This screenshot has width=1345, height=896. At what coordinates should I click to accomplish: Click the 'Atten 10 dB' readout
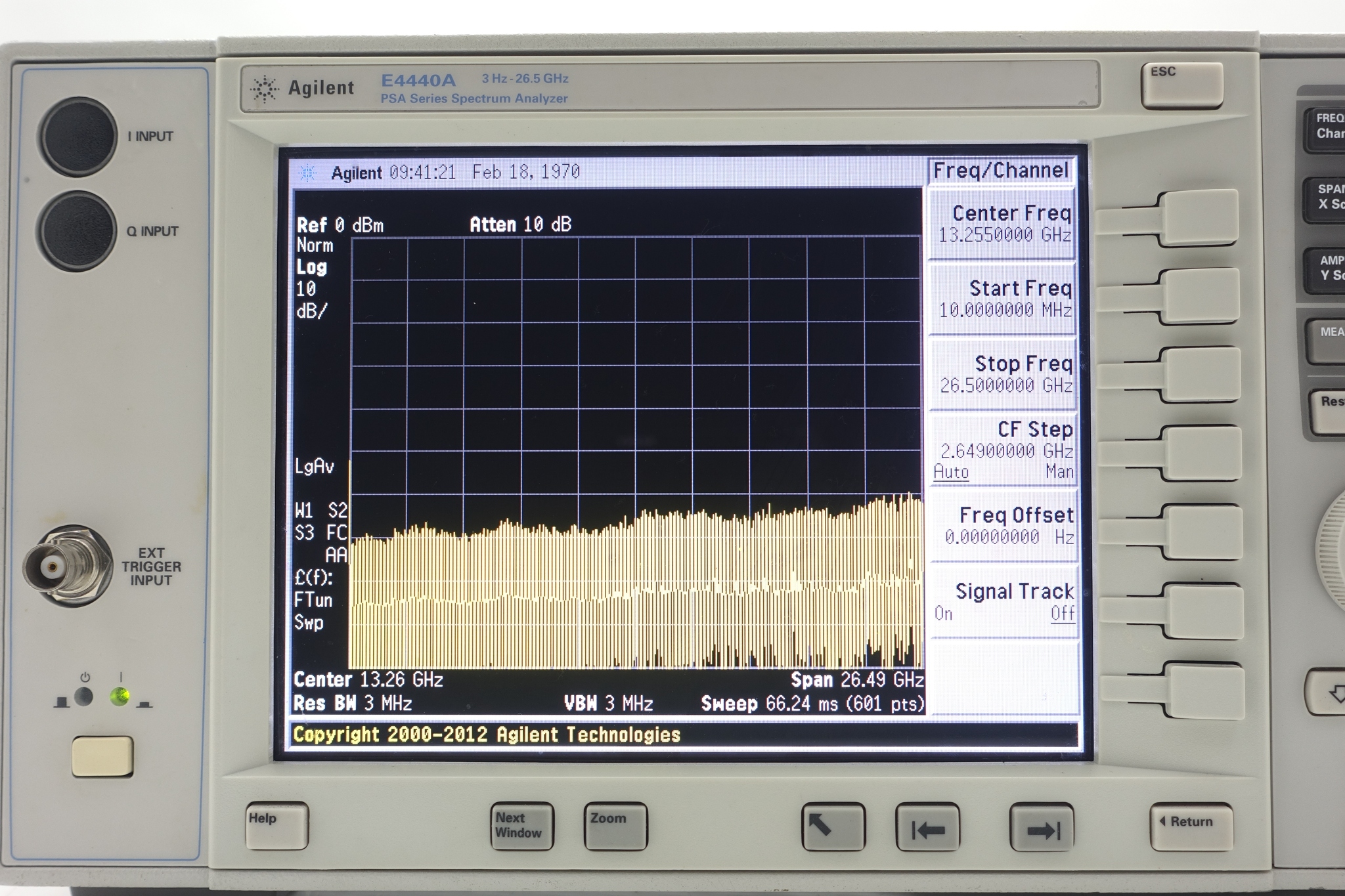tap(520, 224)
